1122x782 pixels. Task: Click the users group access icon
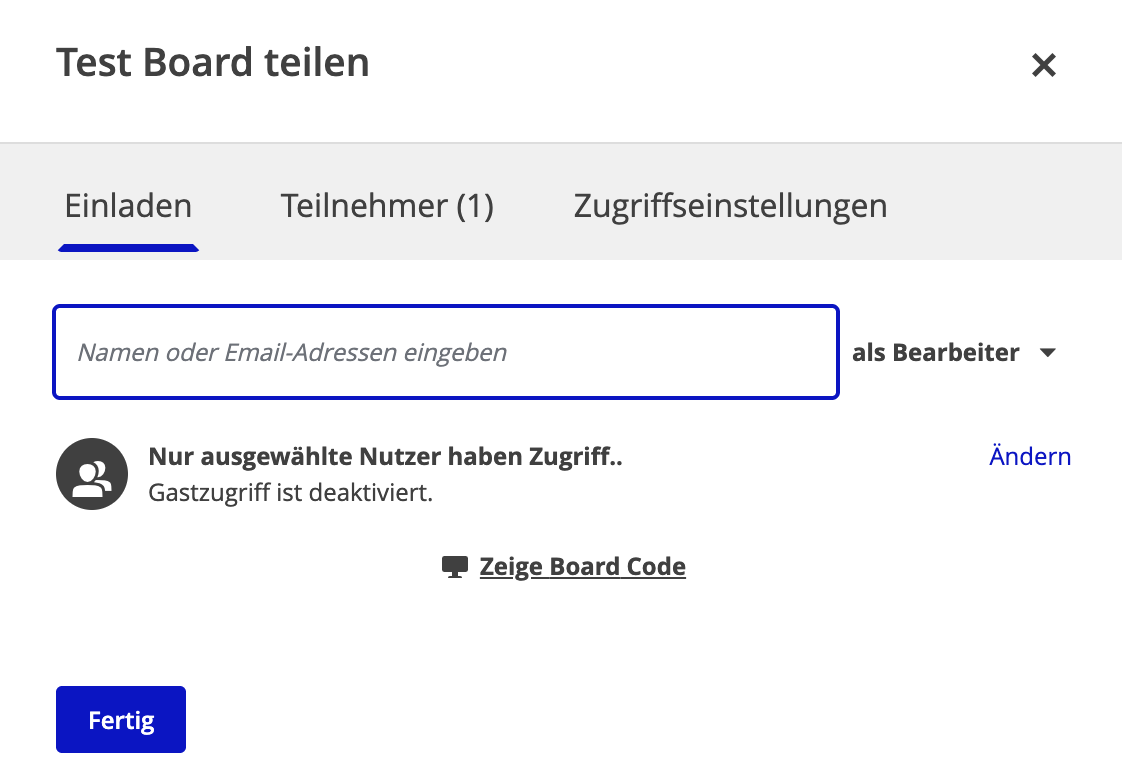[92, 474]
